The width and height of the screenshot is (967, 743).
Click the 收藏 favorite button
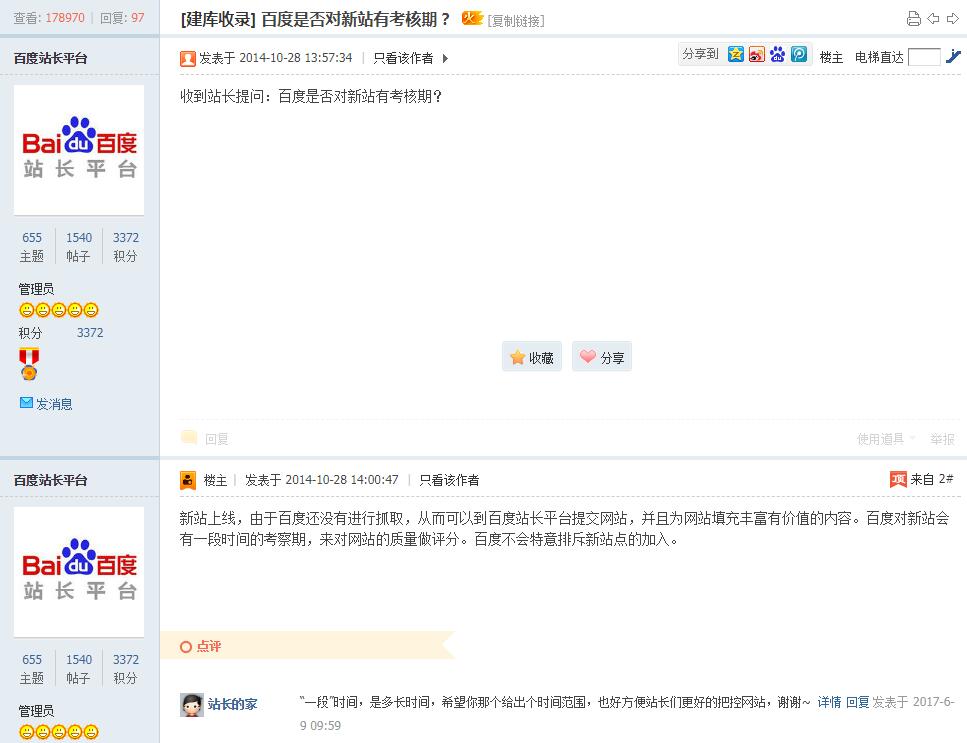pos(532,357)
